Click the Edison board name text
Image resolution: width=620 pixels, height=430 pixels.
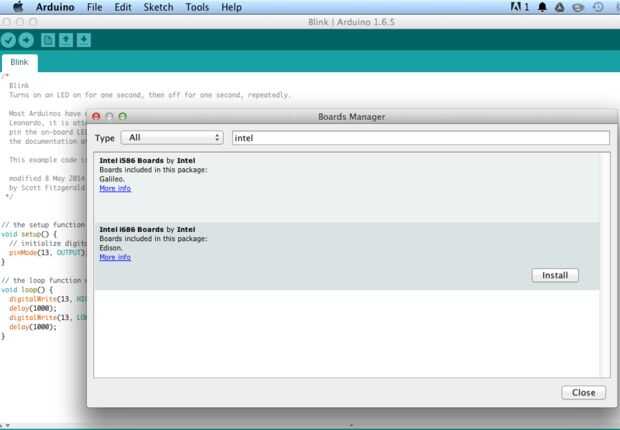111,248
